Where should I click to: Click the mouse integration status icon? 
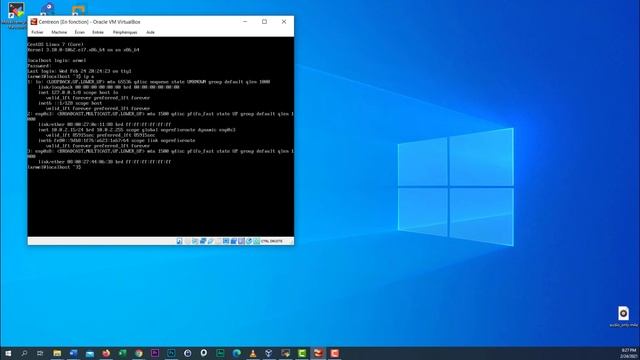(249, 241)
